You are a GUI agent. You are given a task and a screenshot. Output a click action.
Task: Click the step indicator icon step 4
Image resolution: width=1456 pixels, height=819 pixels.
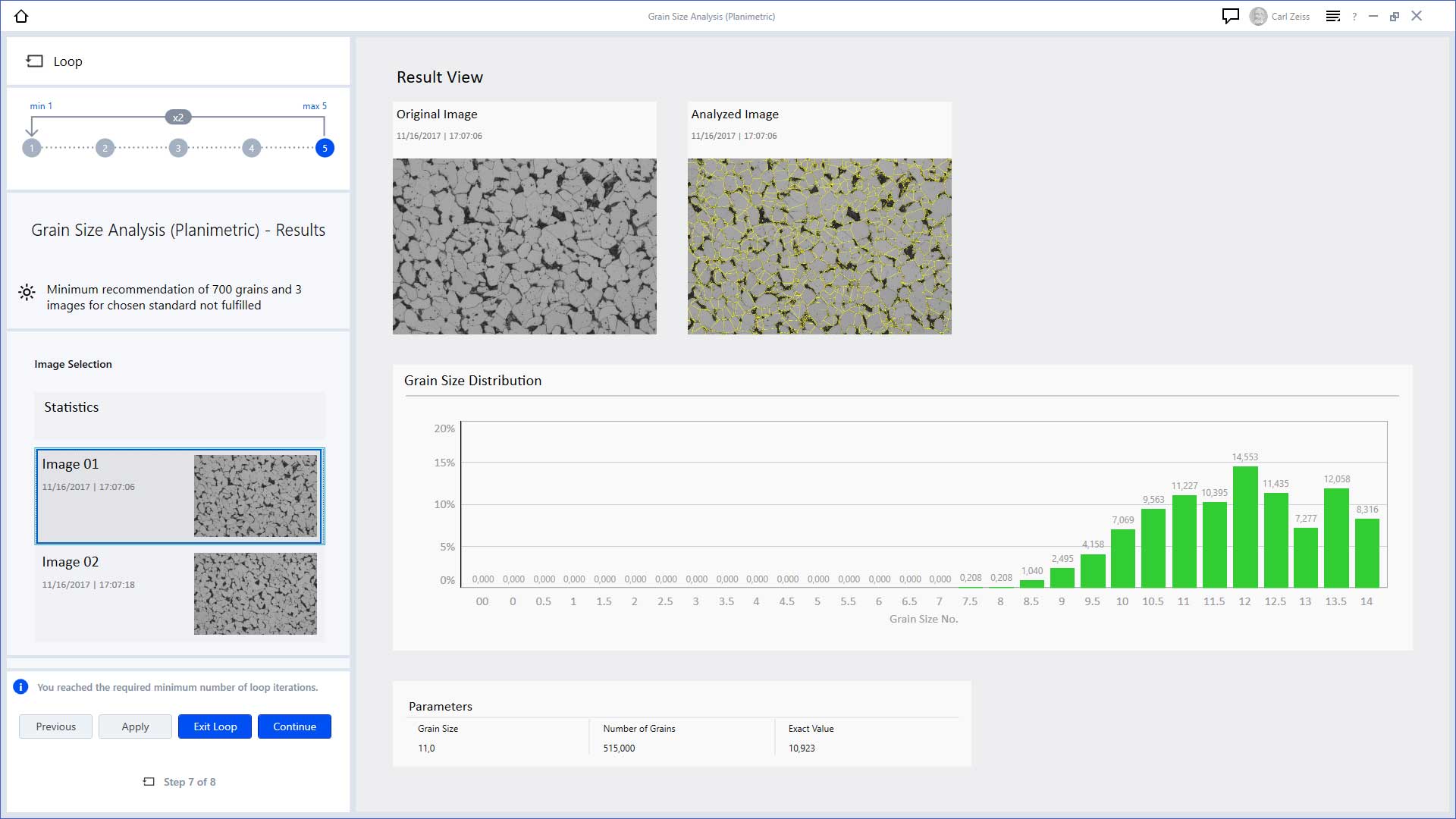251,148
